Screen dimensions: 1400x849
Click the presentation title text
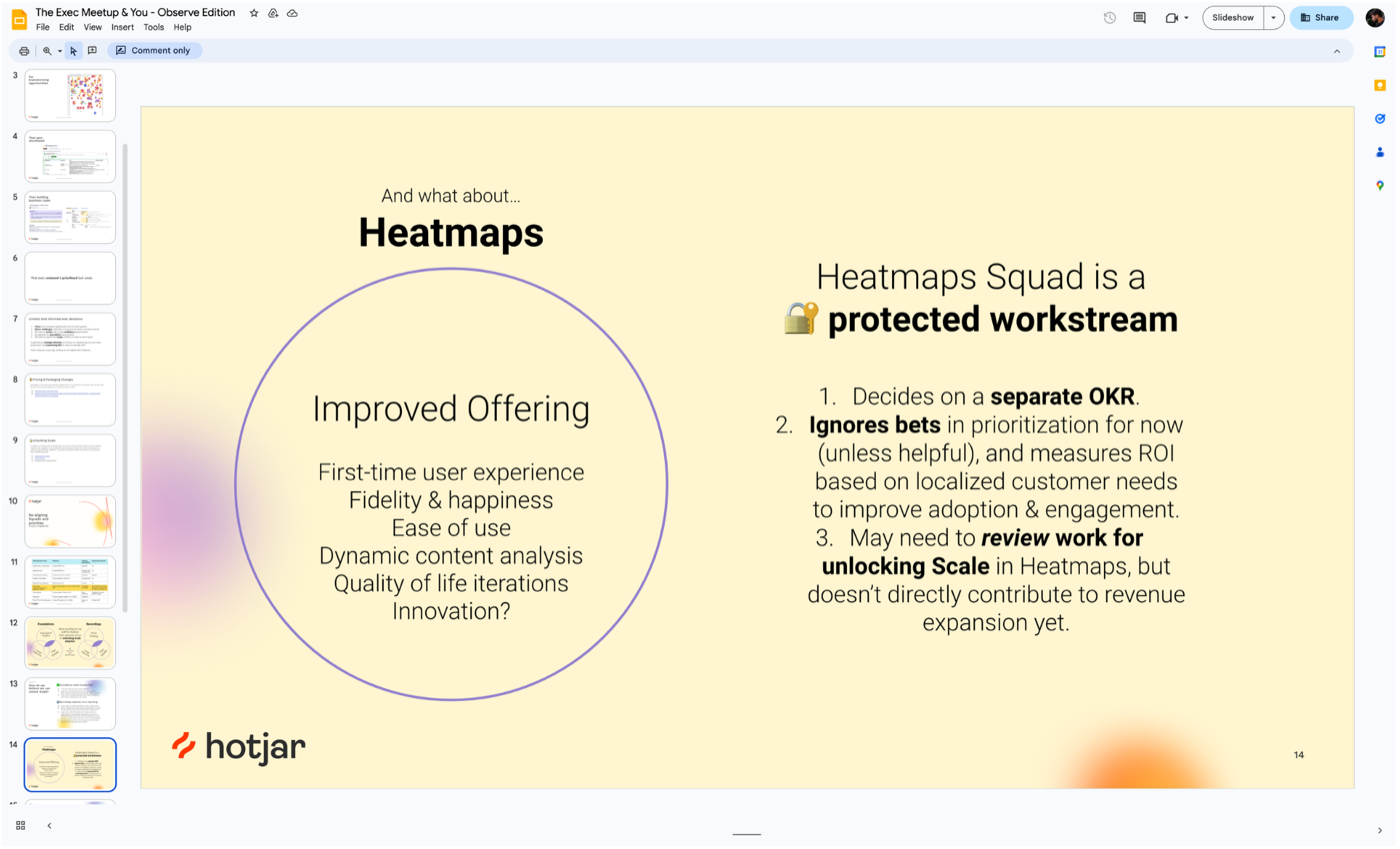136,13
